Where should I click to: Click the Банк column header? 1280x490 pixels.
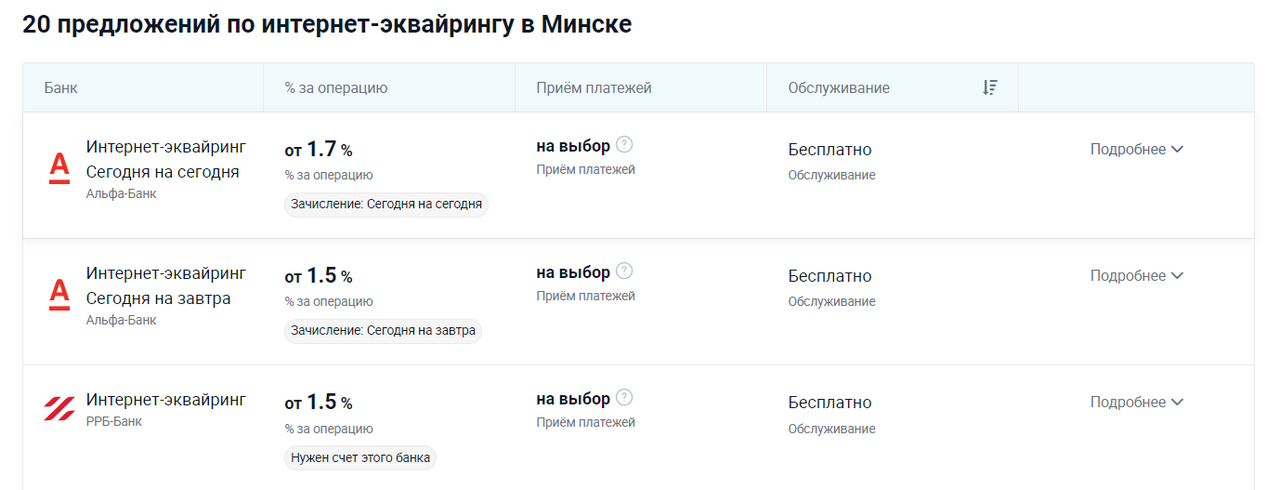pos(61,88)
